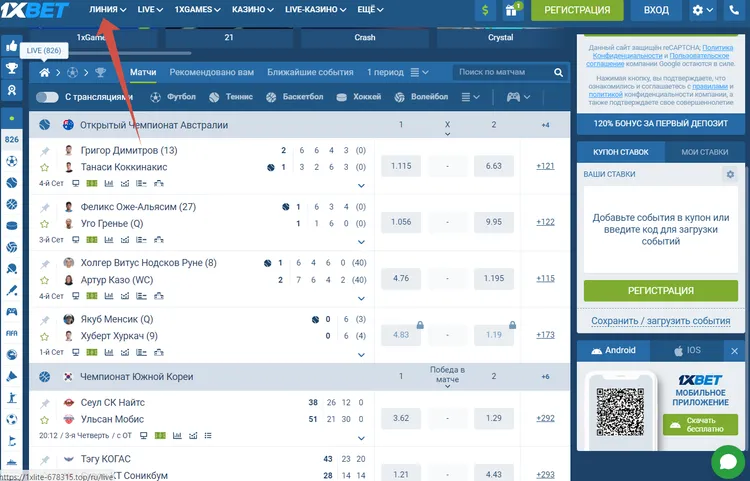The image size is (750, 481).
Task: Add Уго Гренье match to favorites star
Action: (x=44, y=224)
